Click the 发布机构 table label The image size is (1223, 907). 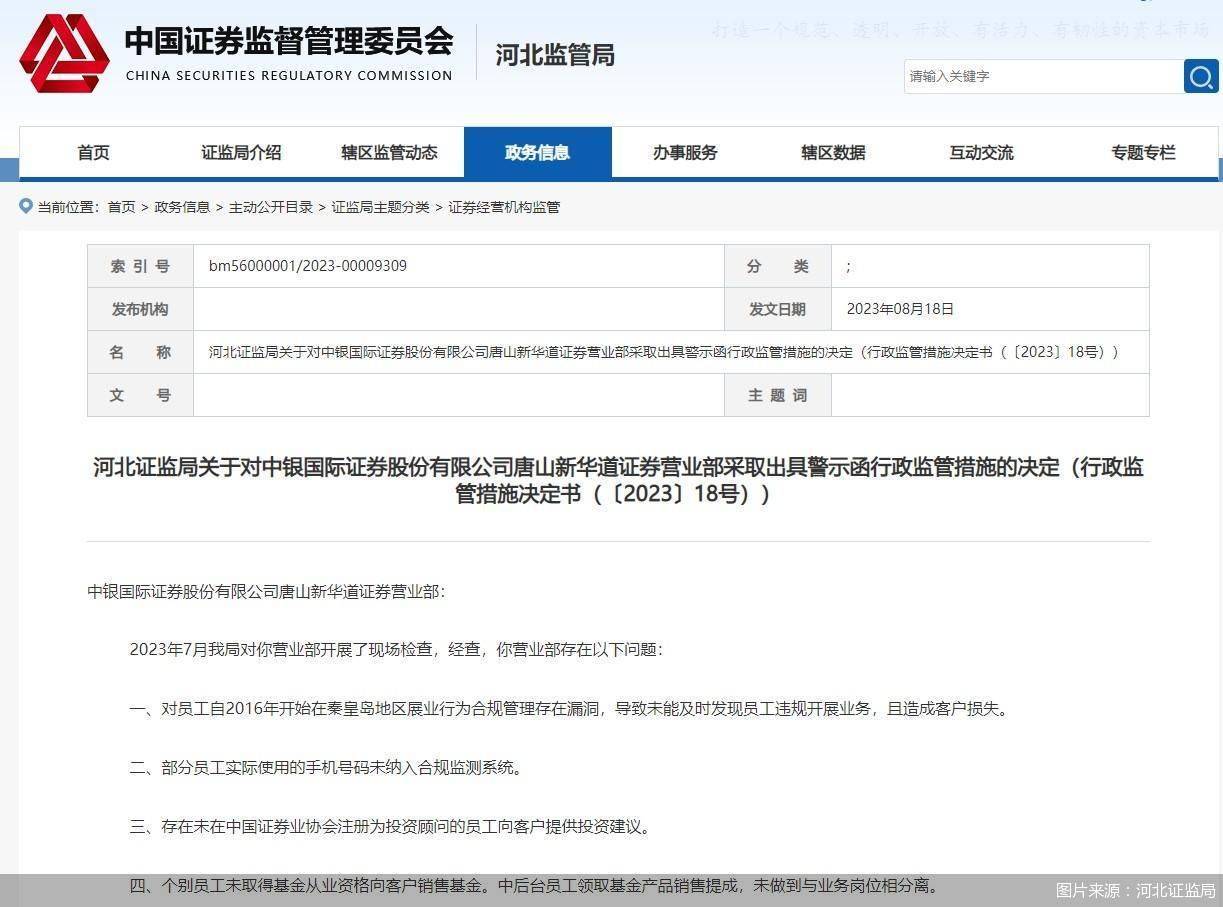pos(140,309)
